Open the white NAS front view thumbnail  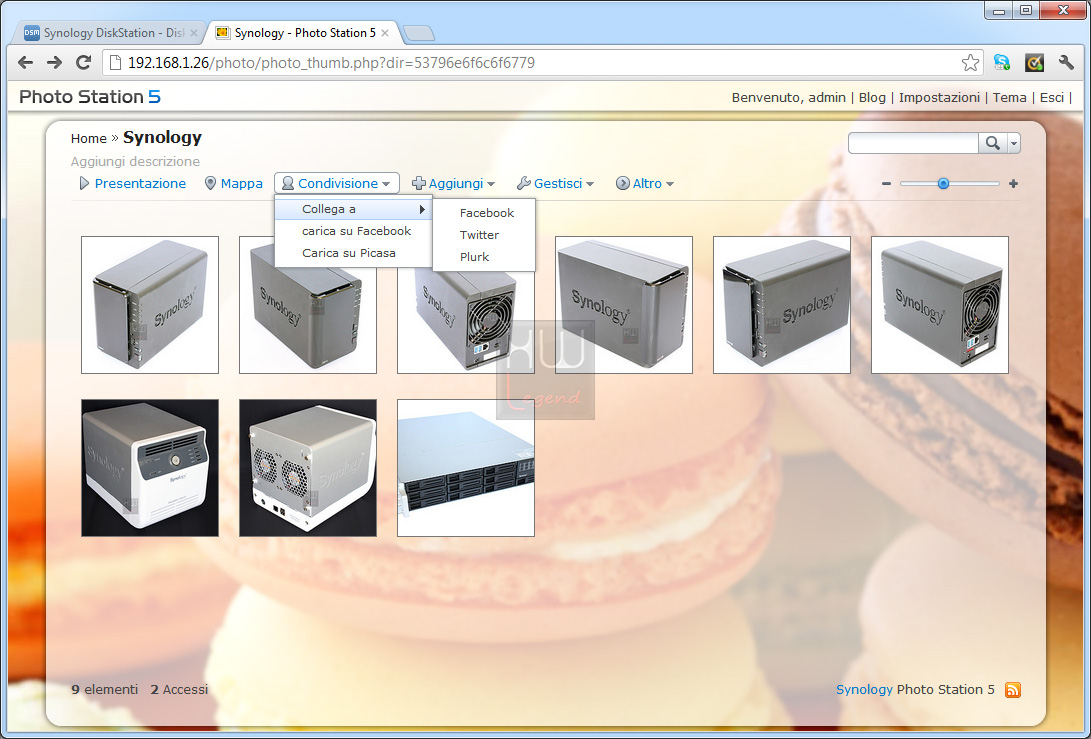tap(150, 468)
